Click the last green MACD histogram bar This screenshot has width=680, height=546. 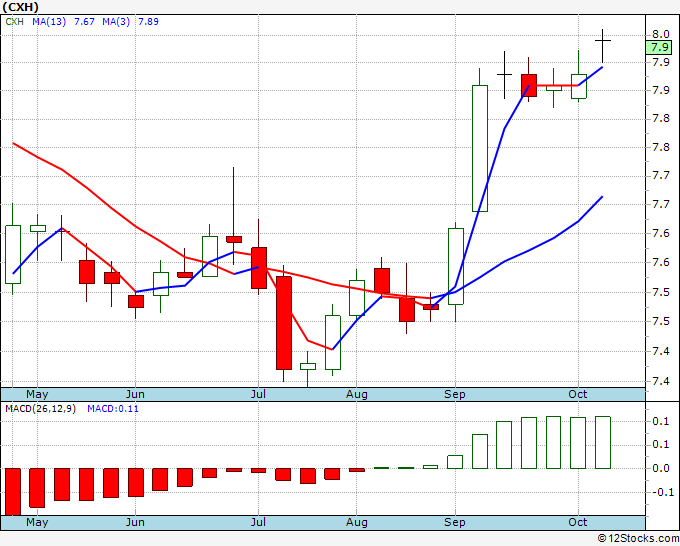tap(603, 442)
